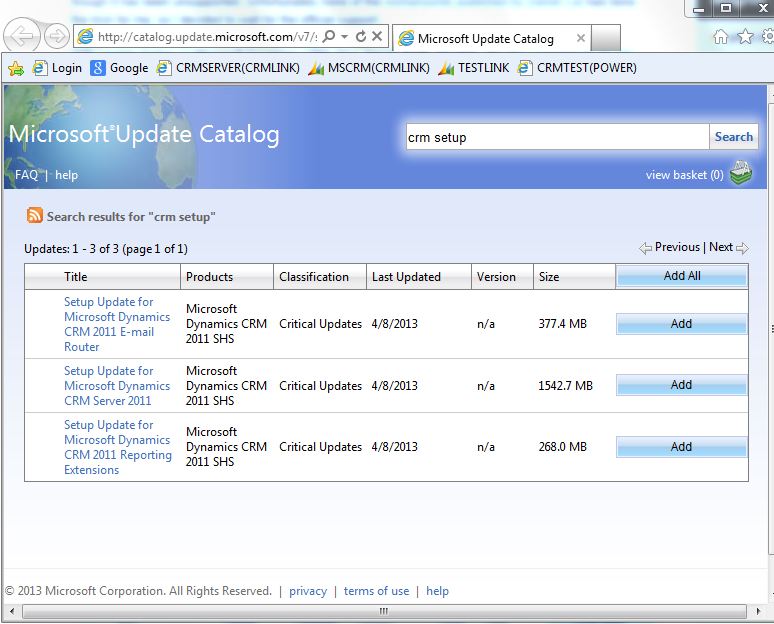Open Favorites star icon at top right
This screenshot has width=774, height=624.
pos(745,36)
